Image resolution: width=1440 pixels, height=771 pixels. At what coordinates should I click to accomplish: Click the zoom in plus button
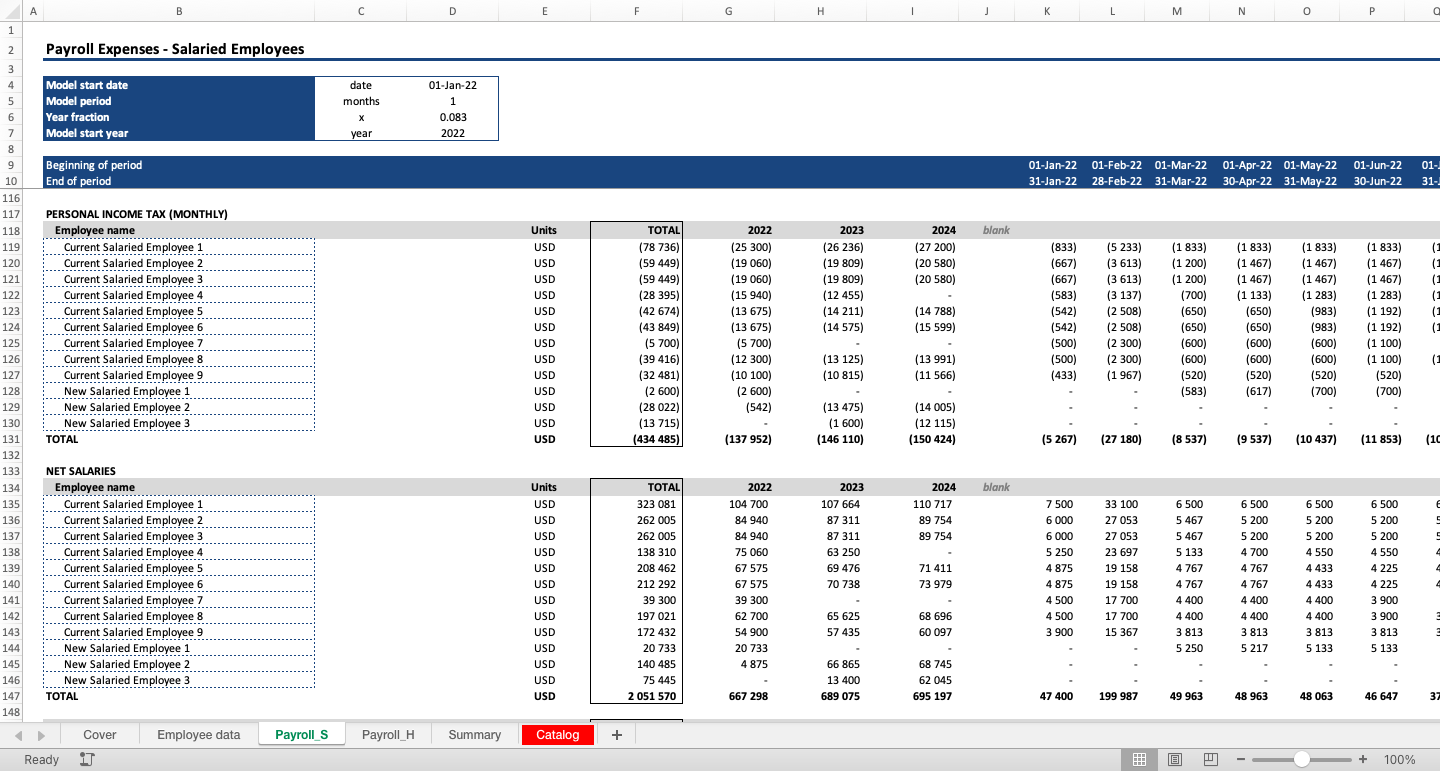coord(1363,760)
